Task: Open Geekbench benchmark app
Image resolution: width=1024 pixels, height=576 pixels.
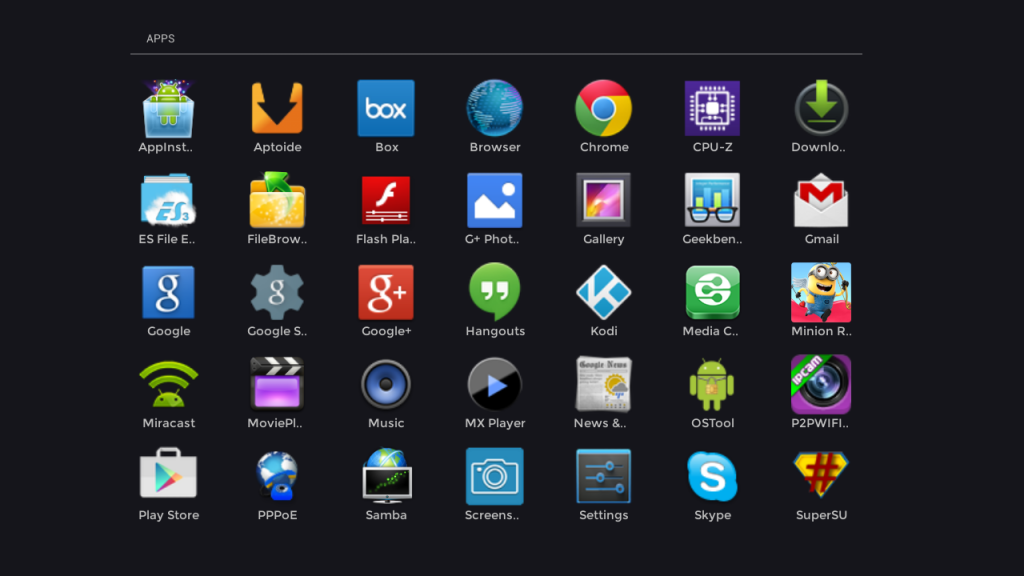Action: (x=712, y=200)
